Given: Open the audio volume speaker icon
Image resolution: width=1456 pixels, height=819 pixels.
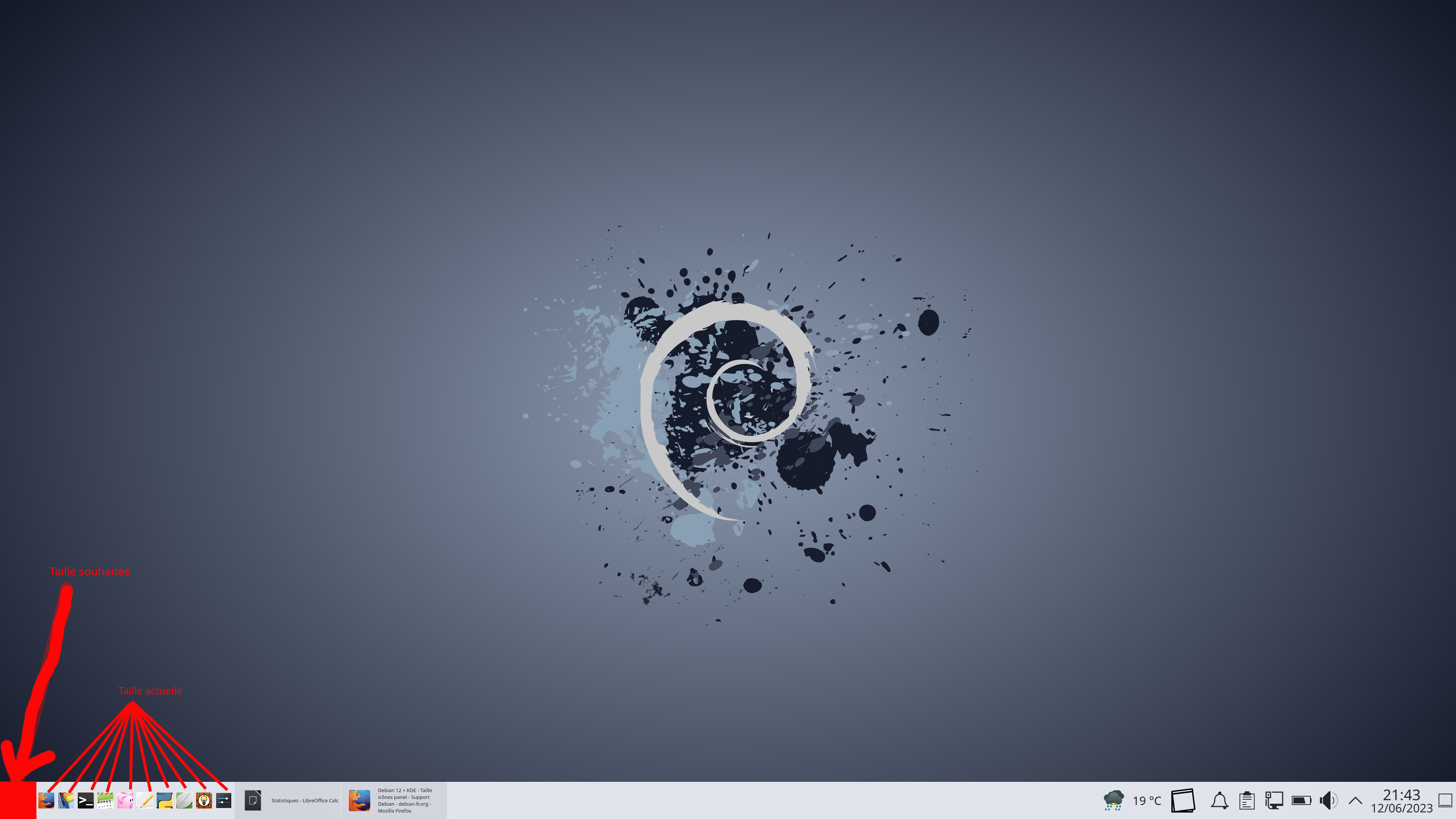Looking at the screenshot, I should [1328, 800].
